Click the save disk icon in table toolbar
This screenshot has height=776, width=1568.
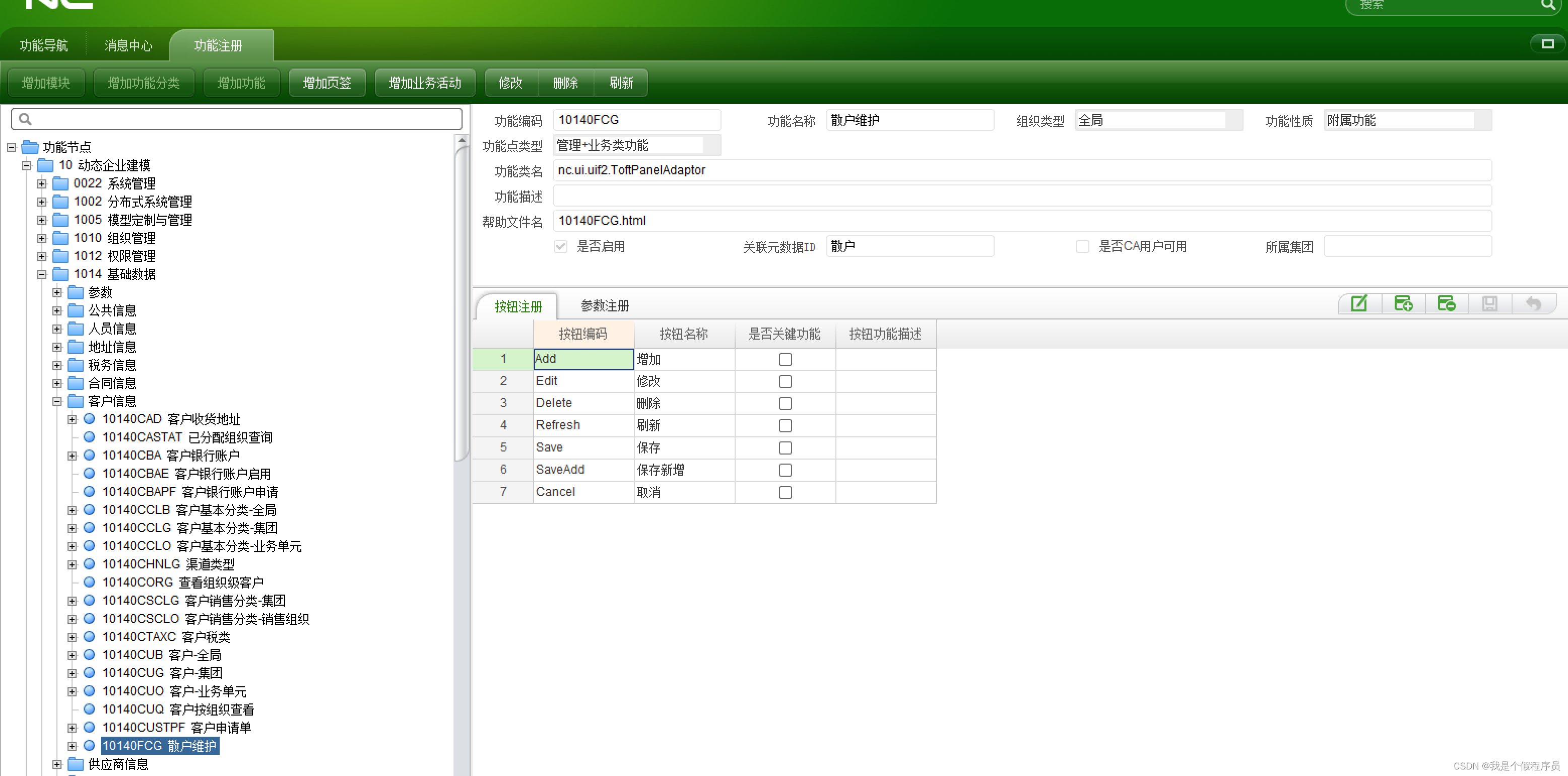[1489, 303]
